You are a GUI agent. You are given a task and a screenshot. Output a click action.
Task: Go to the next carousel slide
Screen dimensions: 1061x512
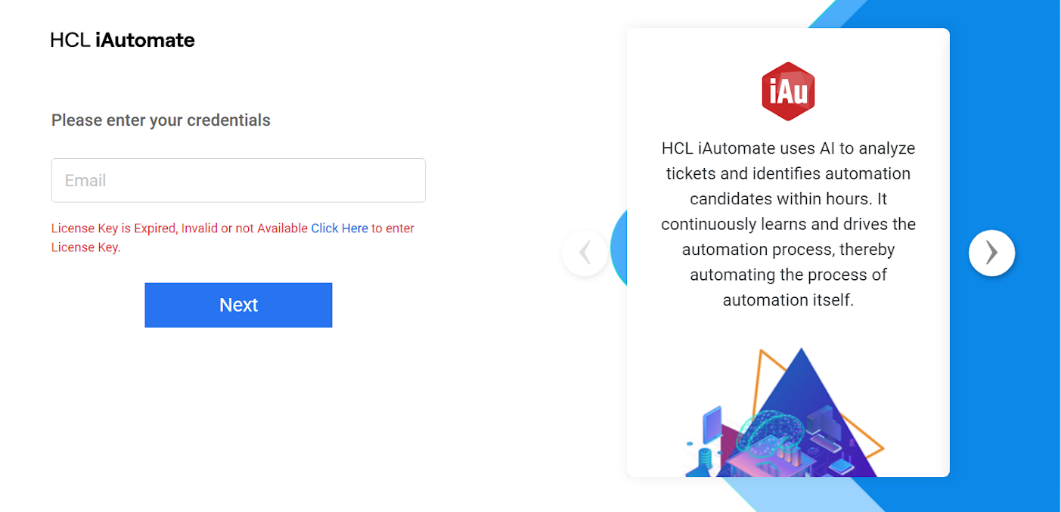tap(991, 253)
